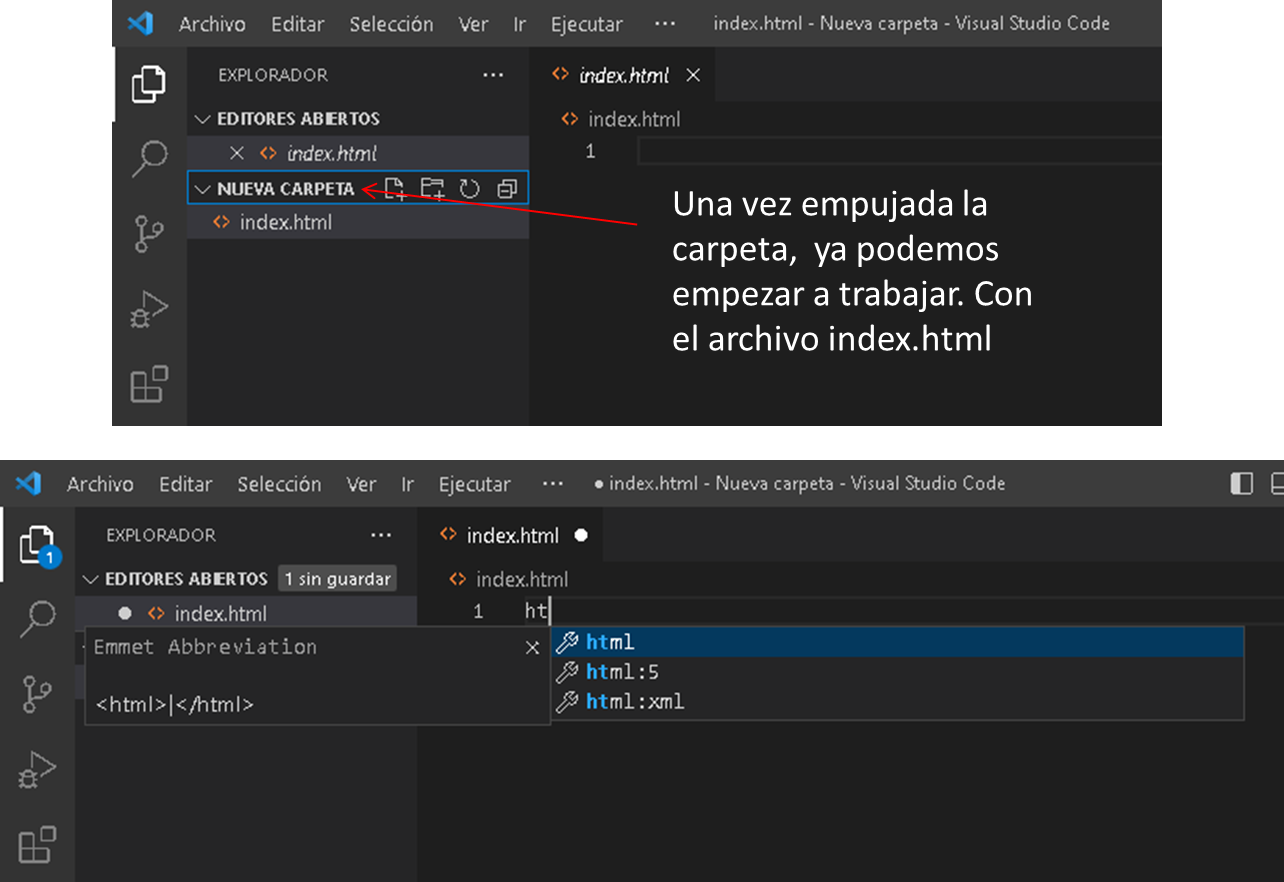1284x882 pixels.
Task: Close the italic index.html editor tab
Action: (693, 75)
